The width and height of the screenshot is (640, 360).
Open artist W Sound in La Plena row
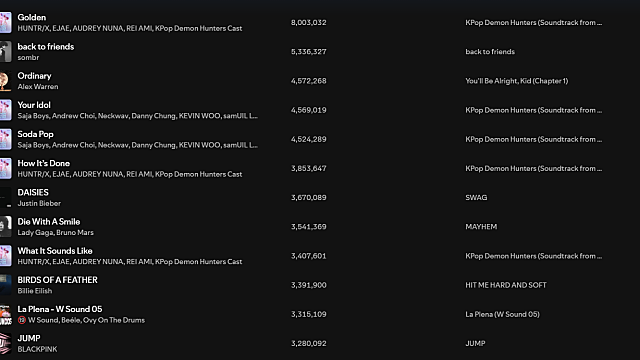(43, 320)
